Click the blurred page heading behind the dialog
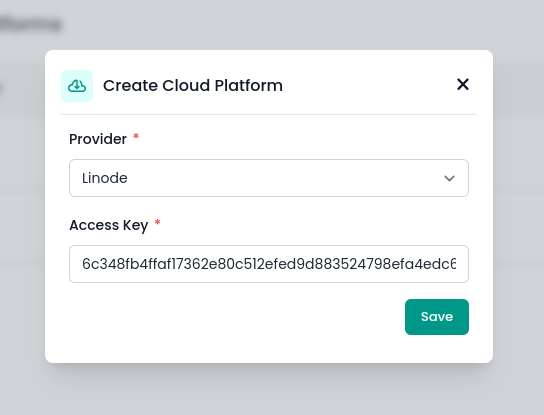 click(x=31, y=25)
